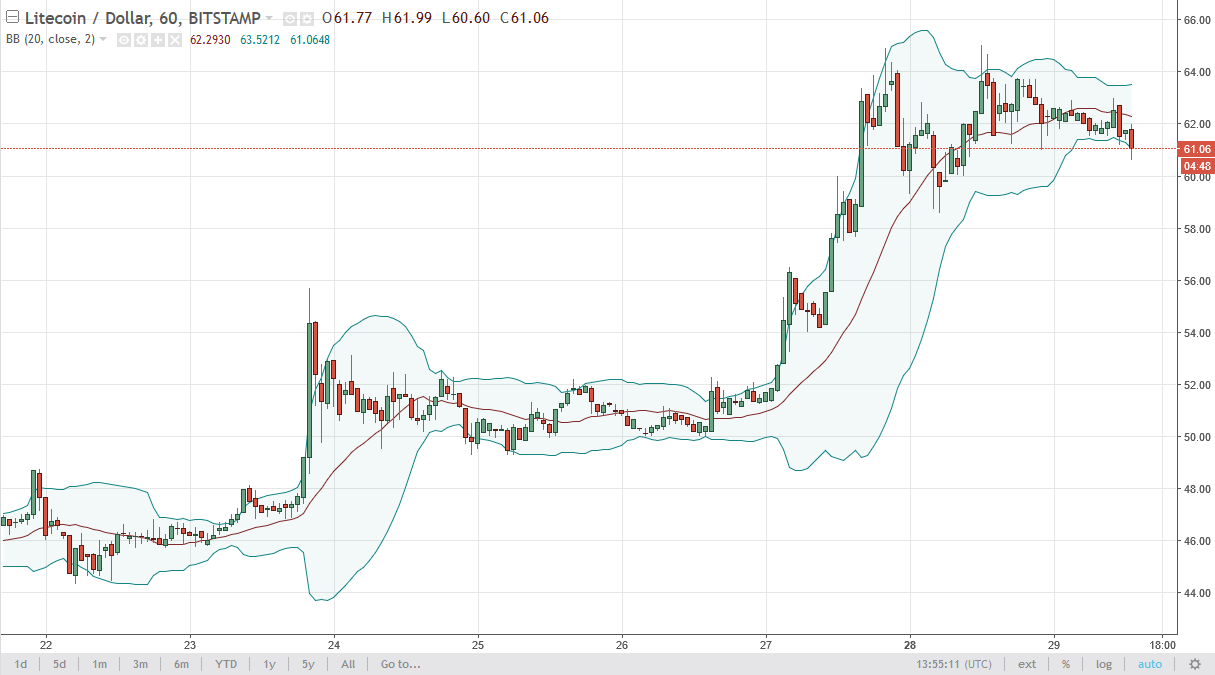This screenshot has height=675, width=1215.
Task: Expand the BB (20, close, 2) dropdown arrow
Action: (103, 39)
